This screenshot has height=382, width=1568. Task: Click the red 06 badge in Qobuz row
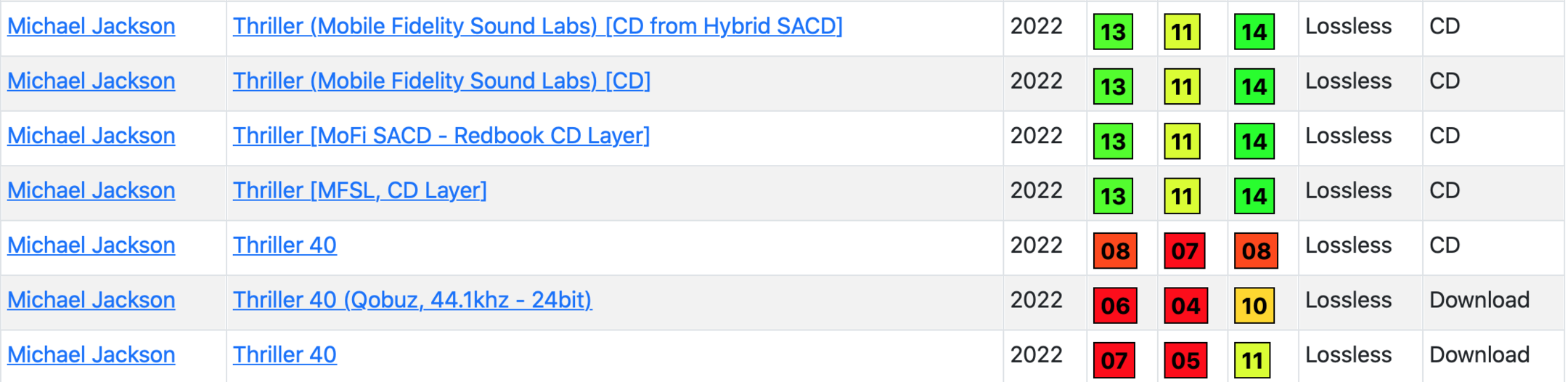pos(1114,306)
